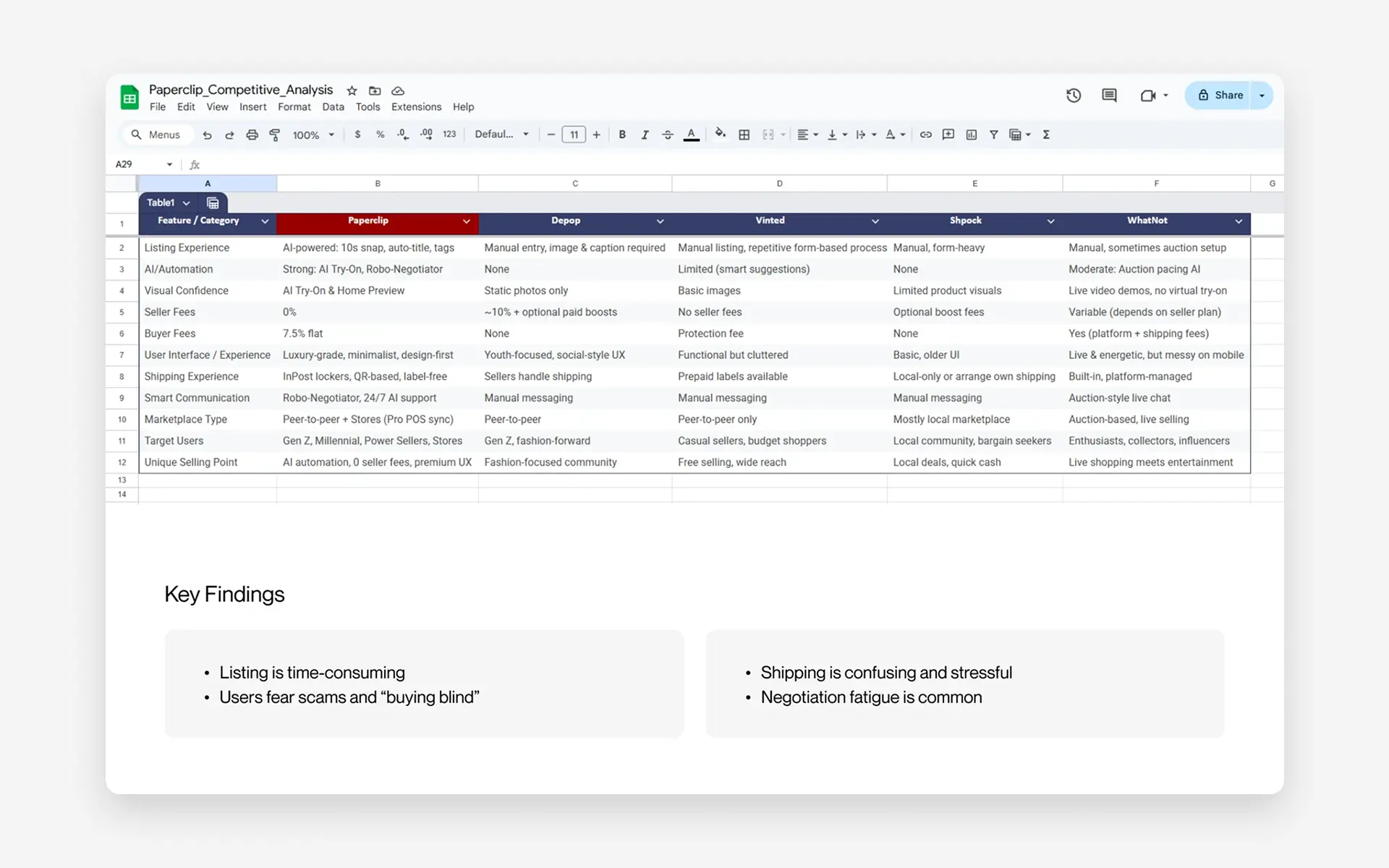Open WhatNot column header dropdown
This screenshot has height=868, width=1389.
[x=1239, y=221]
